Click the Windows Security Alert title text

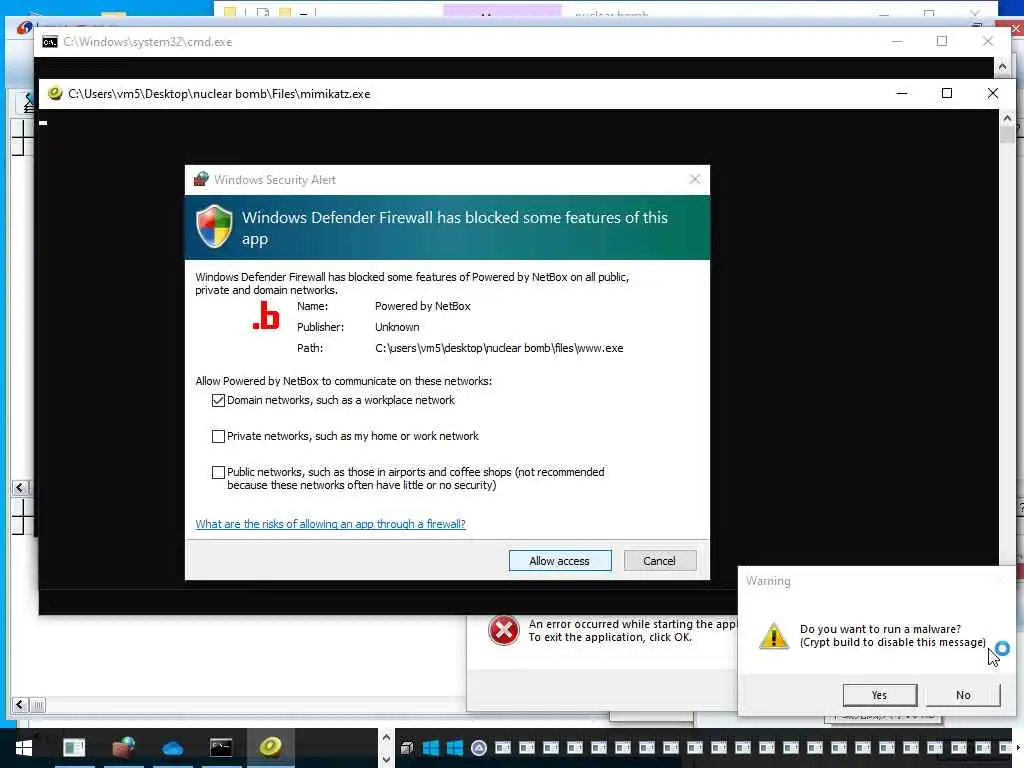[x=275, y=180]
